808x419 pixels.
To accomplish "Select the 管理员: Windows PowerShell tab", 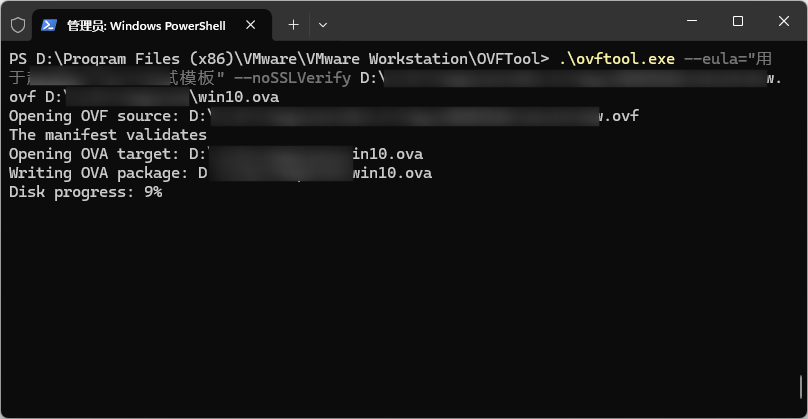I will (x=146, y=25).
